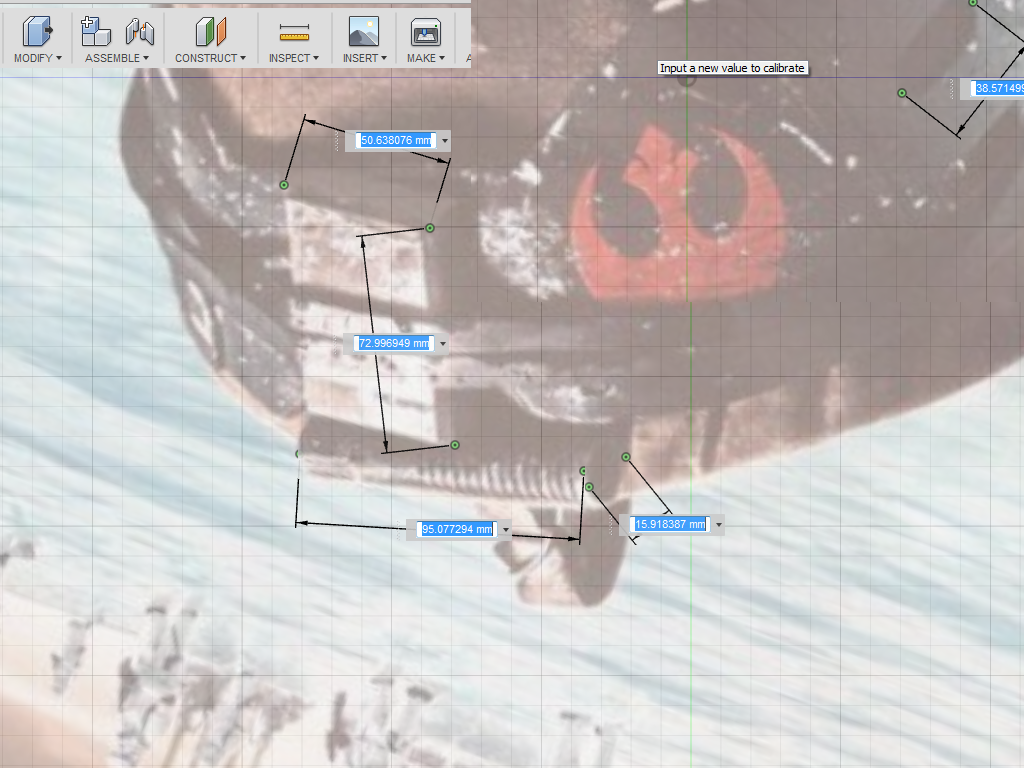Open the INSPECT dropdown menu
Screen dimensions: 1024x768
tap(294, 58)
